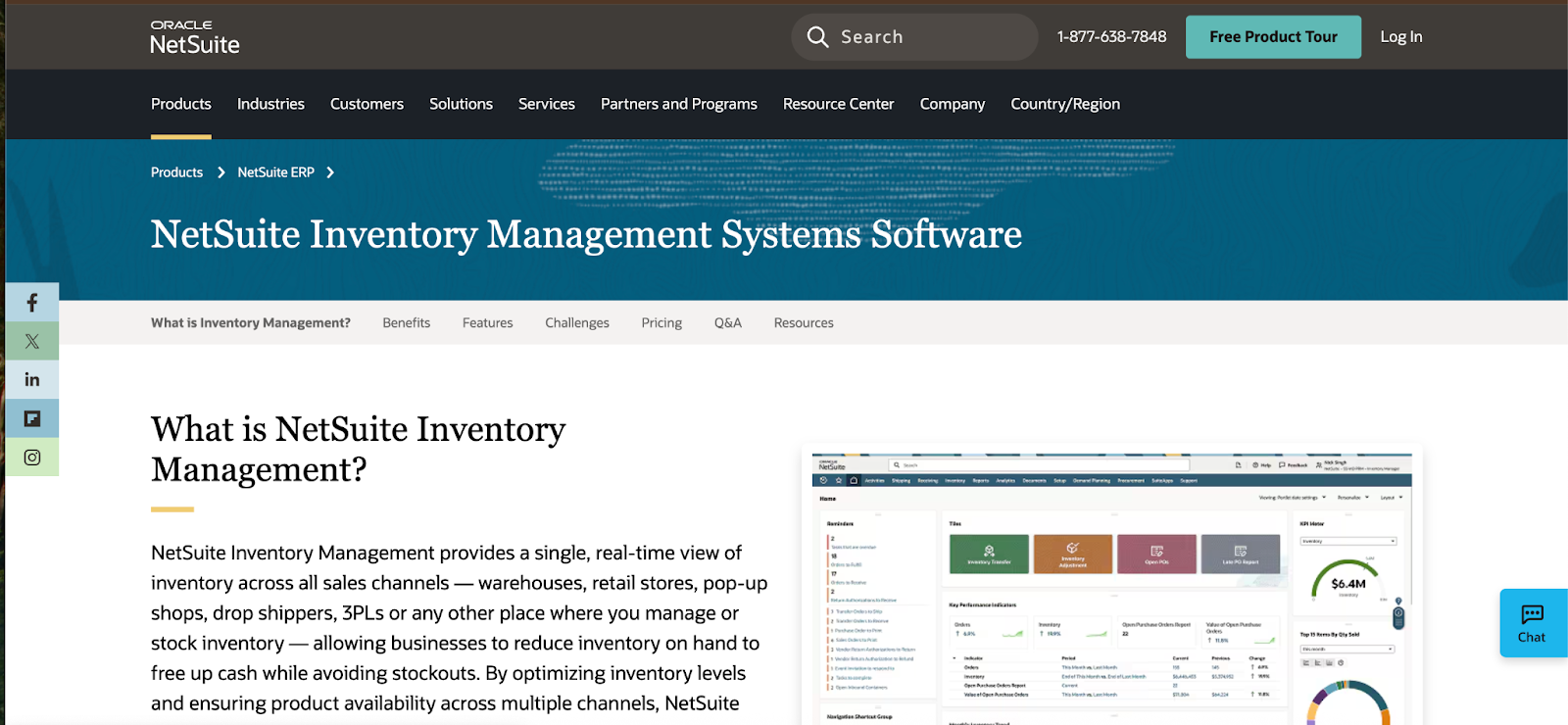Image resolution: width=1568 pixels, height=725 pixels.
Task: Click chevron after NetSuite ERP breadcrumb
Action: click(330, 172)
